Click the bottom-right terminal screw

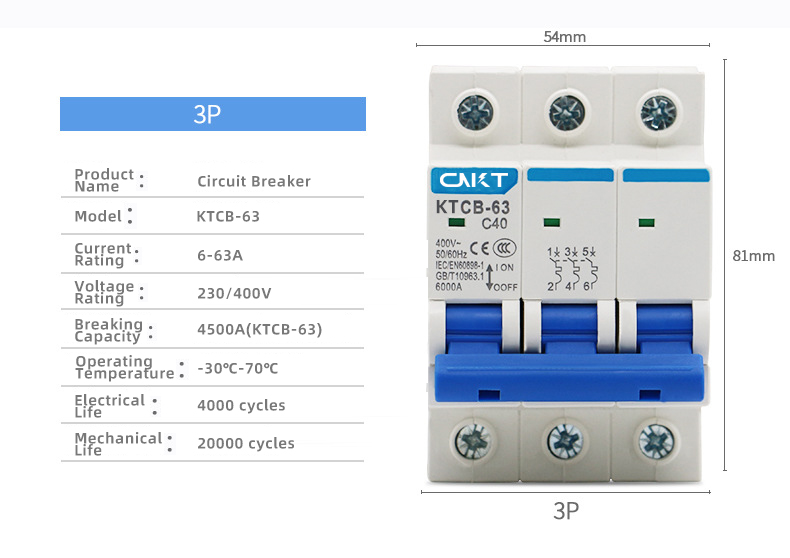(656, 441)
